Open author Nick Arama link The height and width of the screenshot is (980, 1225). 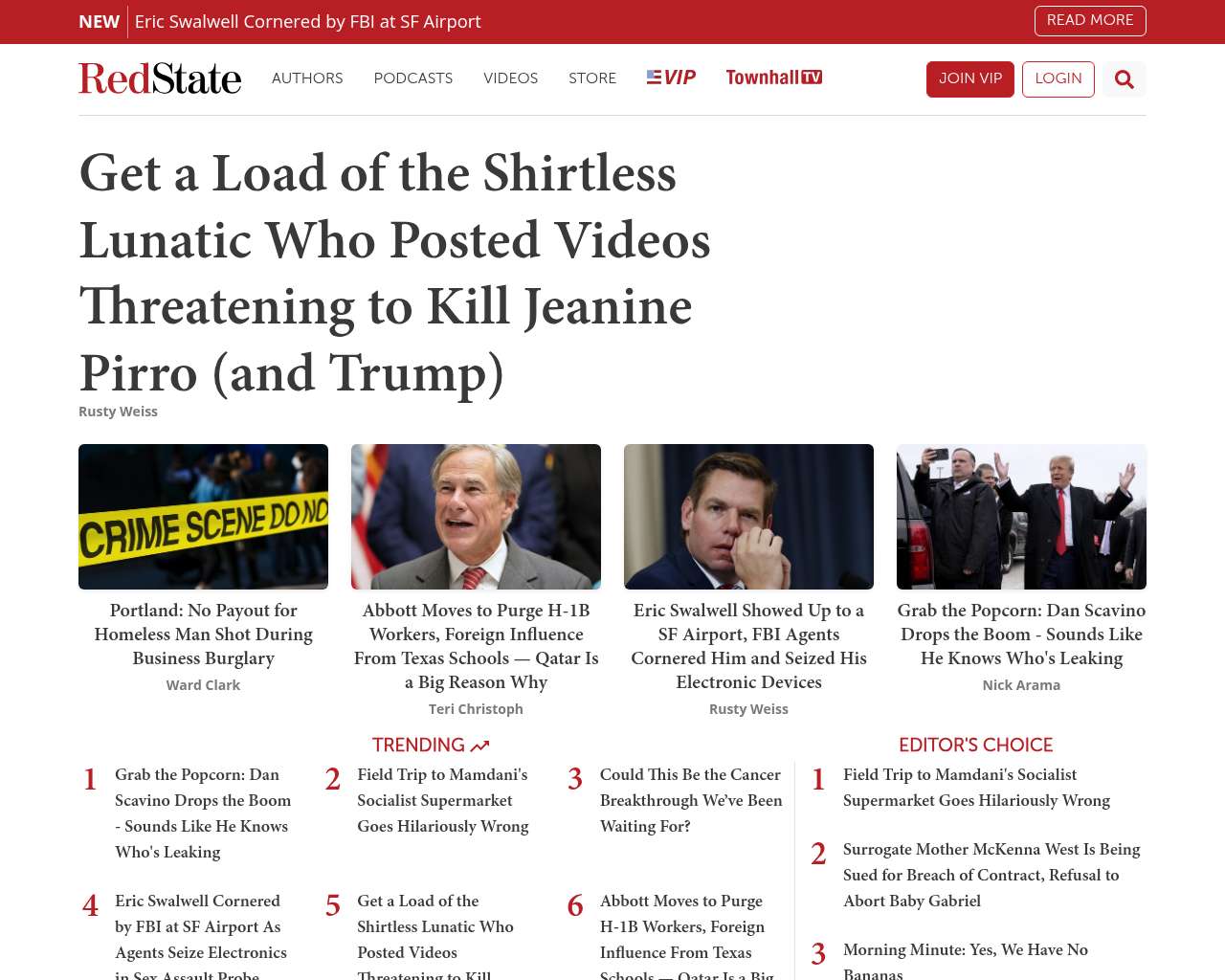(x=1021, y=685)
